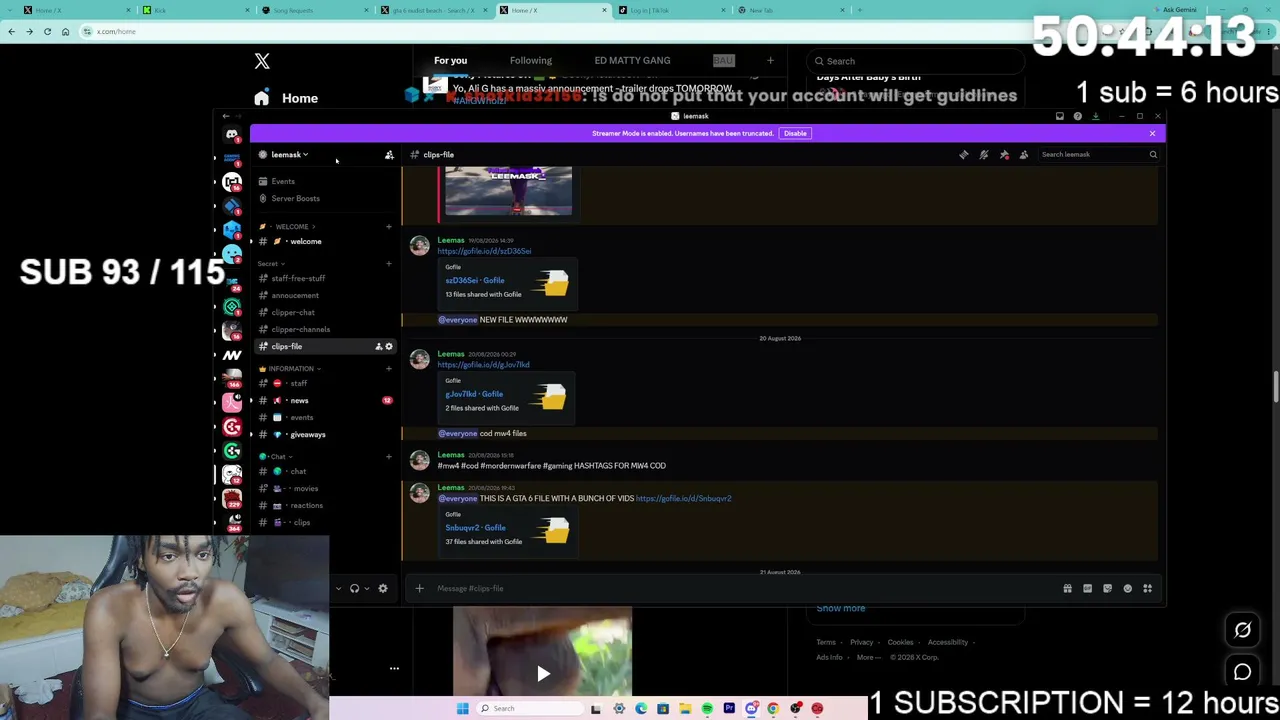This screenshot has width=1280, height=720.
Task: Play video thumbnail in X feed
Action: [x=543, y=673]
